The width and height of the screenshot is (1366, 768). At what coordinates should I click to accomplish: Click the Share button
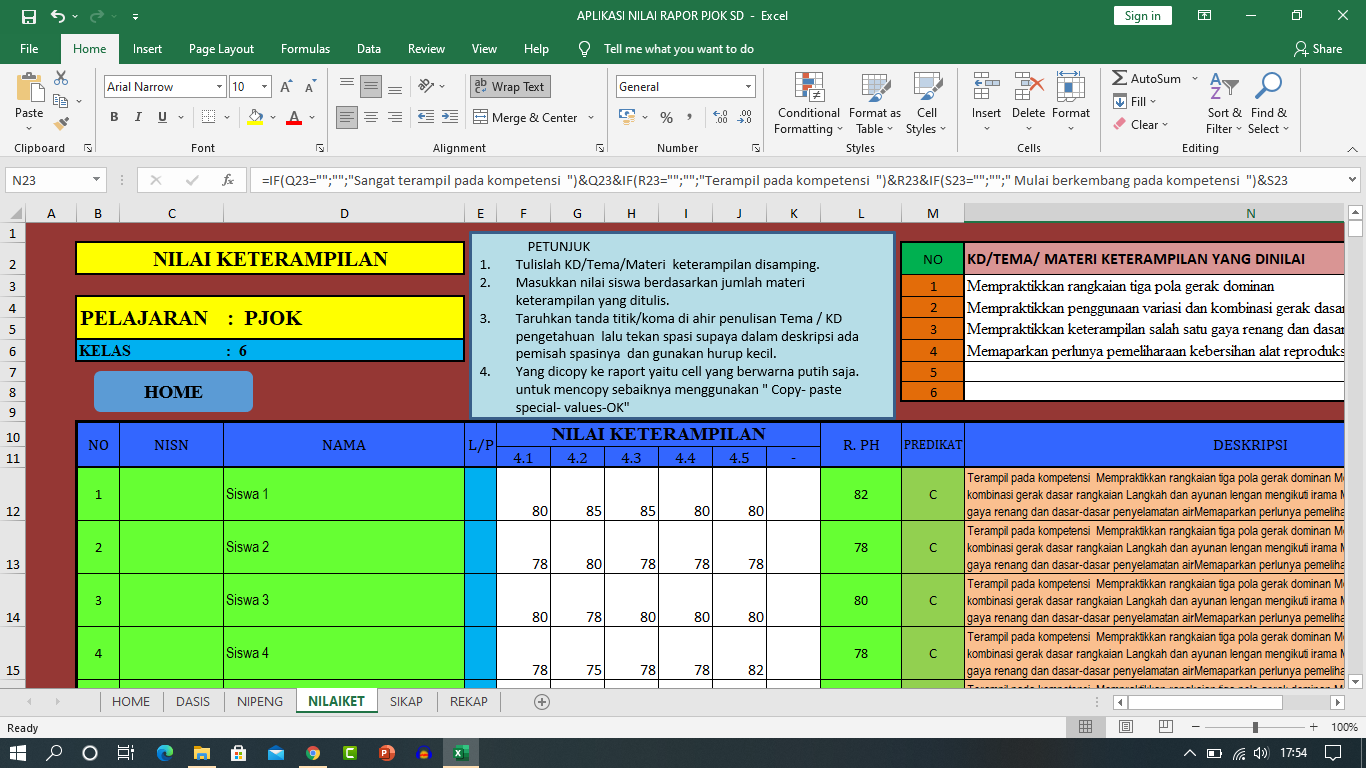(1317, 49)
